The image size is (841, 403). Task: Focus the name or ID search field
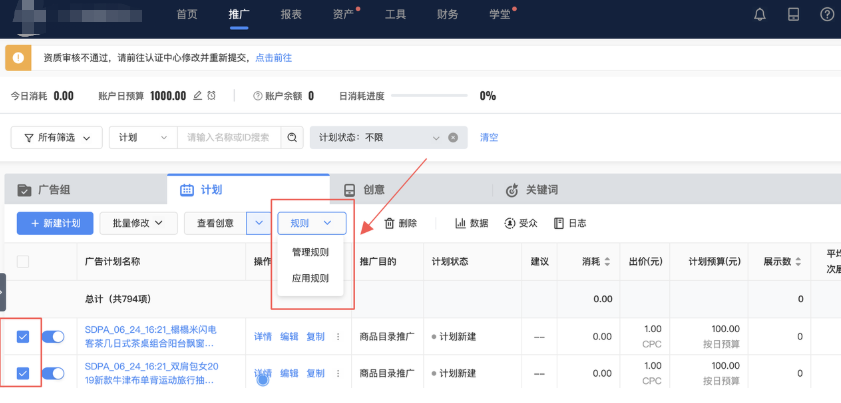(x=229, y=138)
